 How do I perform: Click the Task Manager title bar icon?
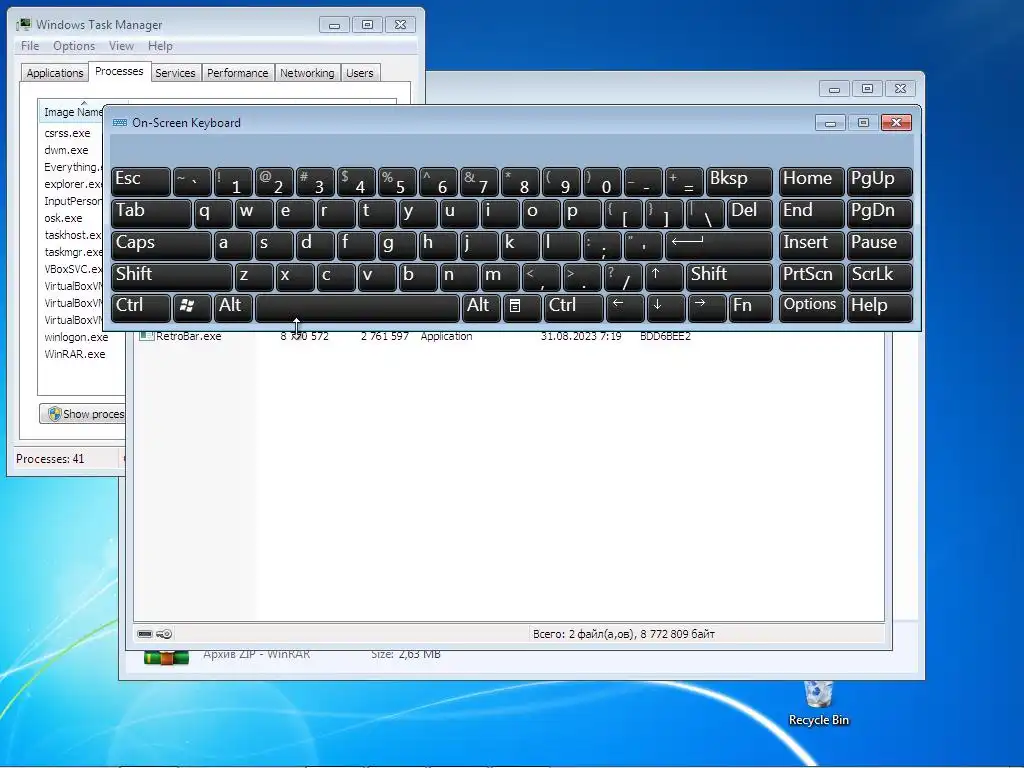(x=25, y=24)
